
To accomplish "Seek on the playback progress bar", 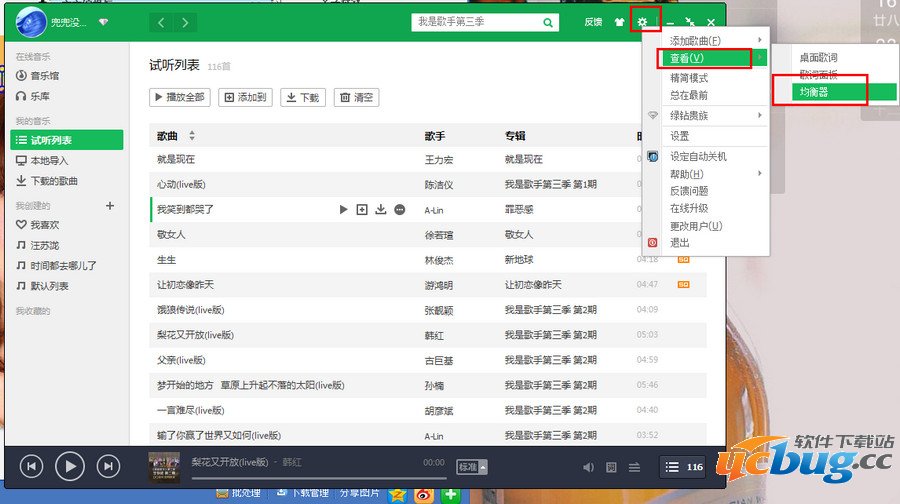I will [319, 478].
